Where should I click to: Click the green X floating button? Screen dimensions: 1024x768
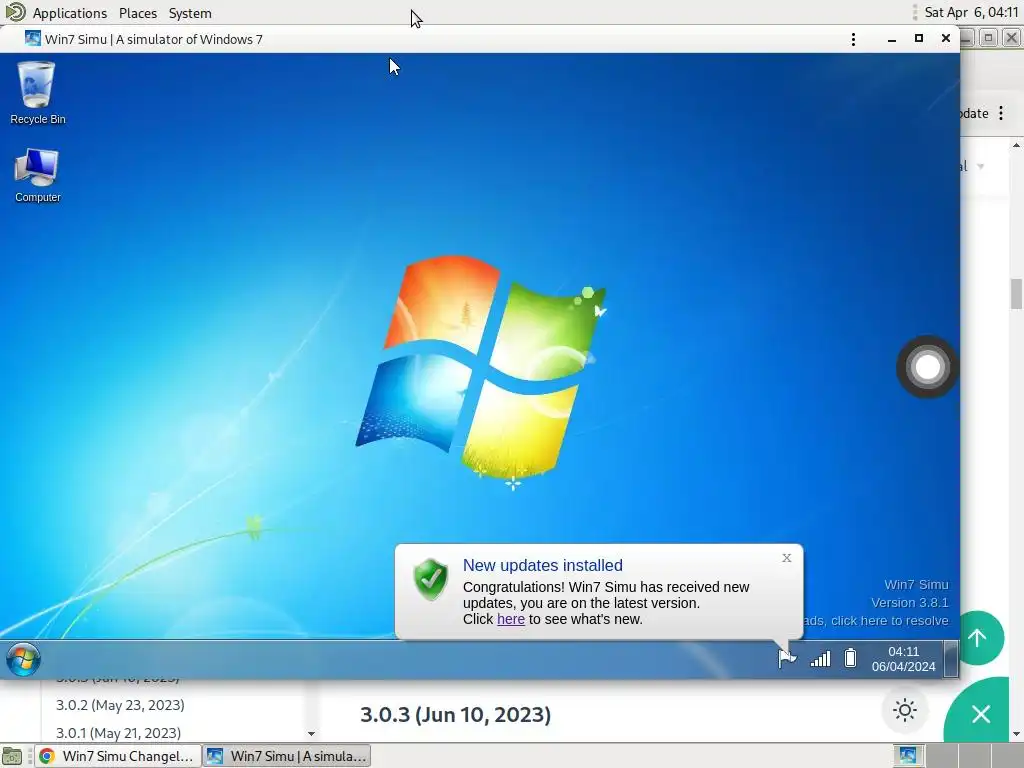(981, 714)
